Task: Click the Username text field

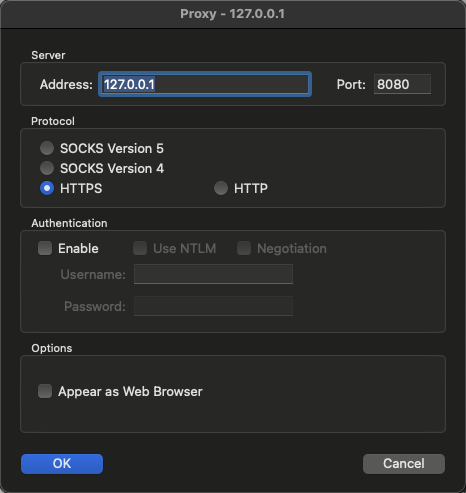Action: click(x=213, y=274)
